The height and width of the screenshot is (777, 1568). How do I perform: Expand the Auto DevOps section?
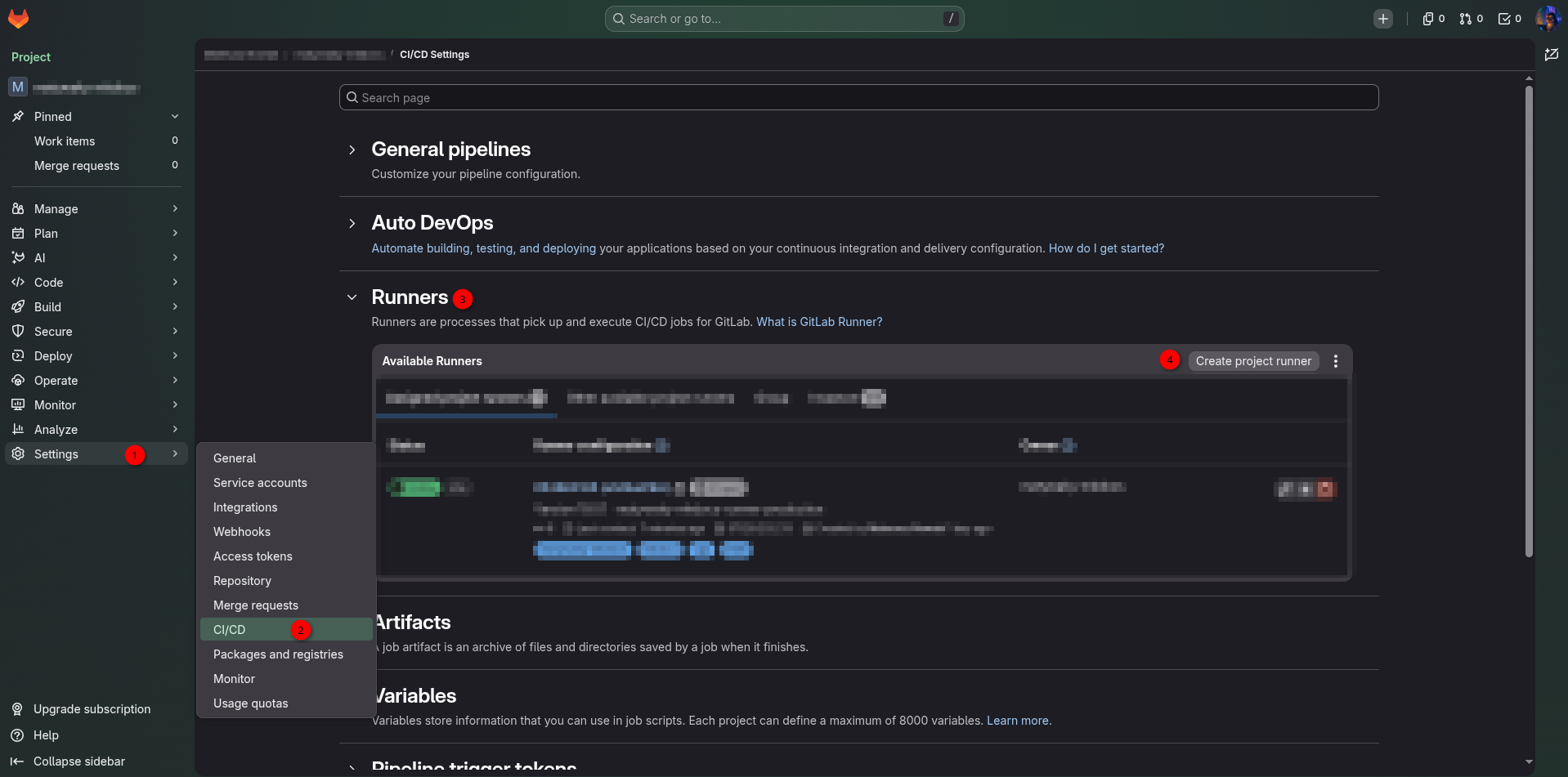pos(352,224)
